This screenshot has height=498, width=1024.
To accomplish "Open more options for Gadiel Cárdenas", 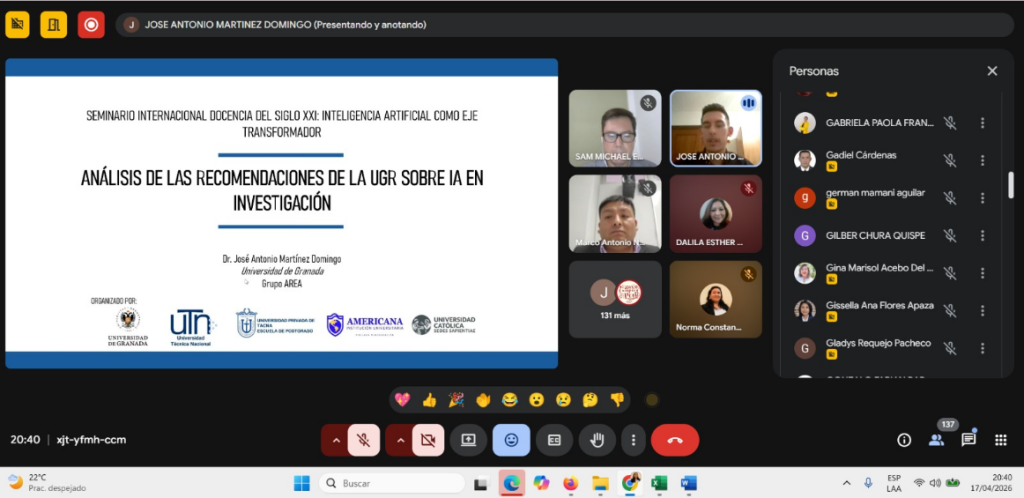I will [x=982, y=160].
